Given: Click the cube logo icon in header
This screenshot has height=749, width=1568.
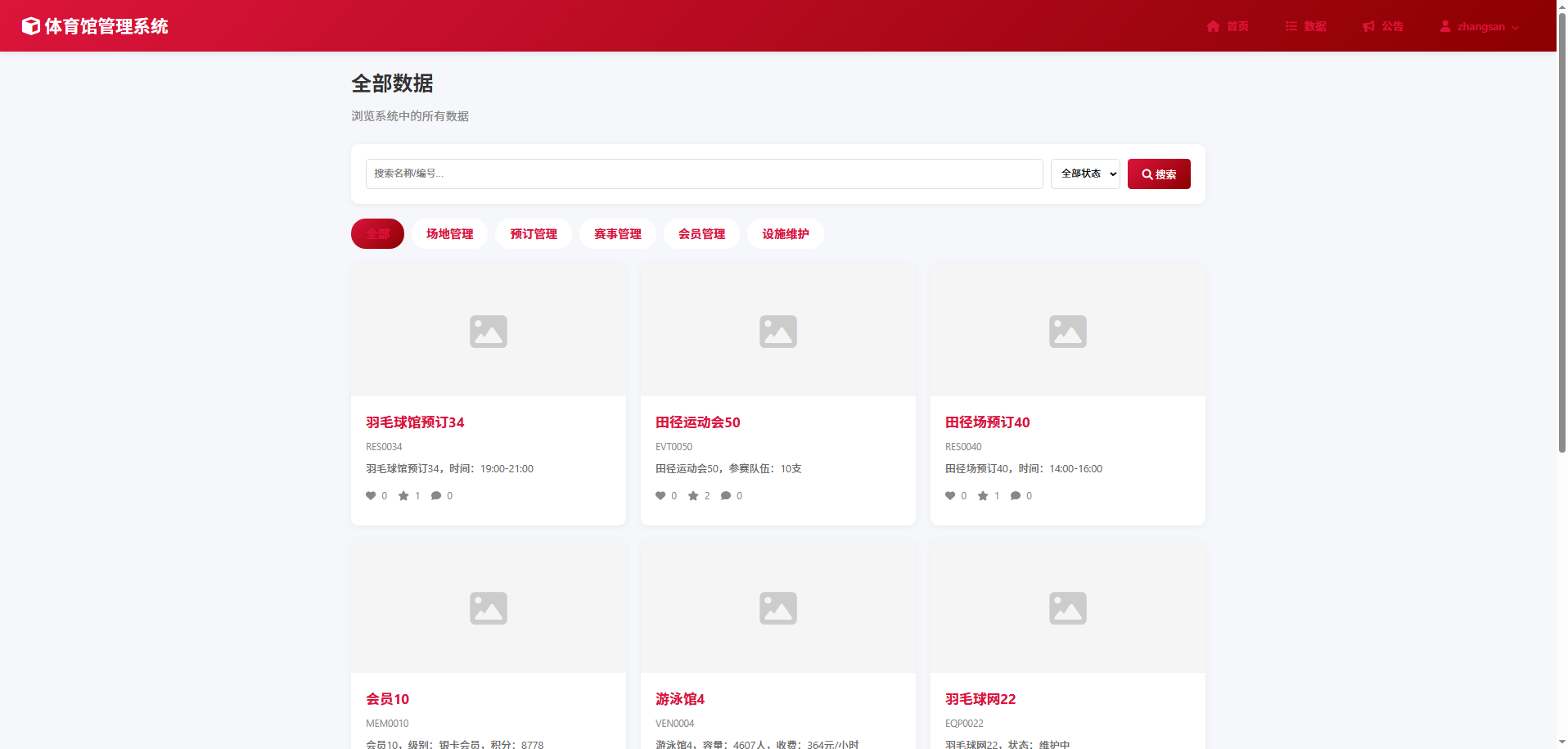Looking at the screenshot, I should pos(31,26).
